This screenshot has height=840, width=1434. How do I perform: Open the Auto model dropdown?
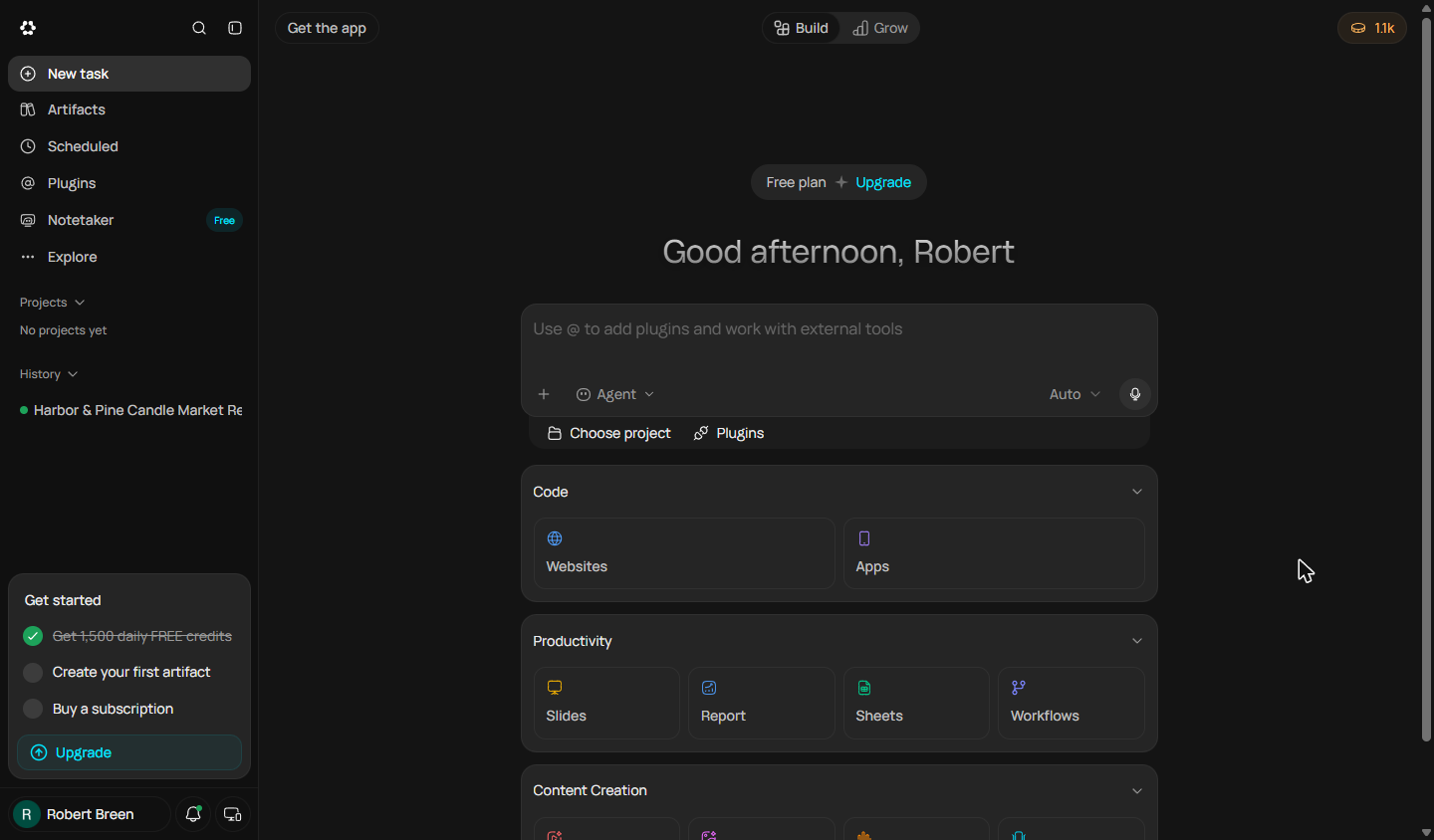[x=1075, y=394]
